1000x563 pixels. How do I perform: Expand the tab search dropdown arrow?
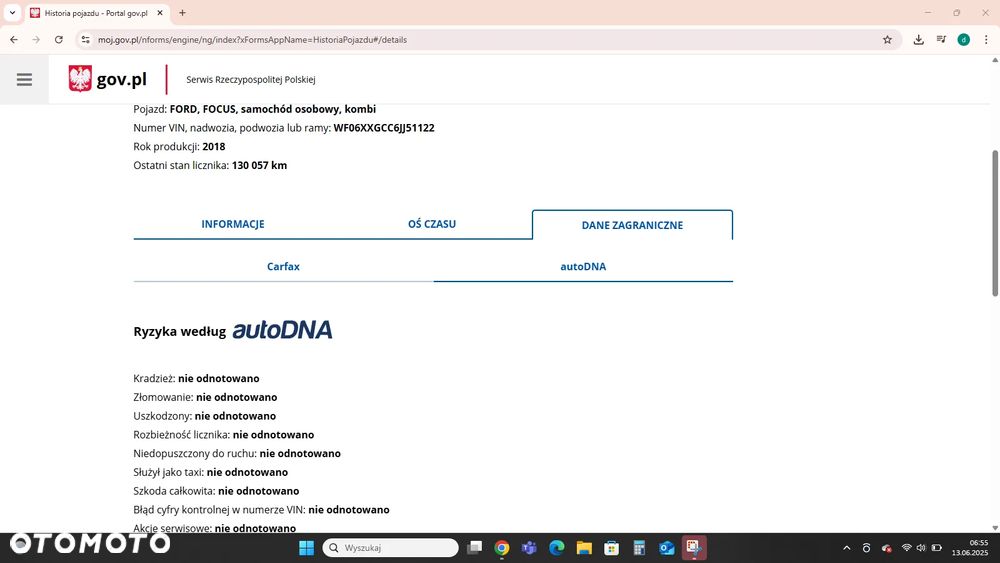coord(12,13)
